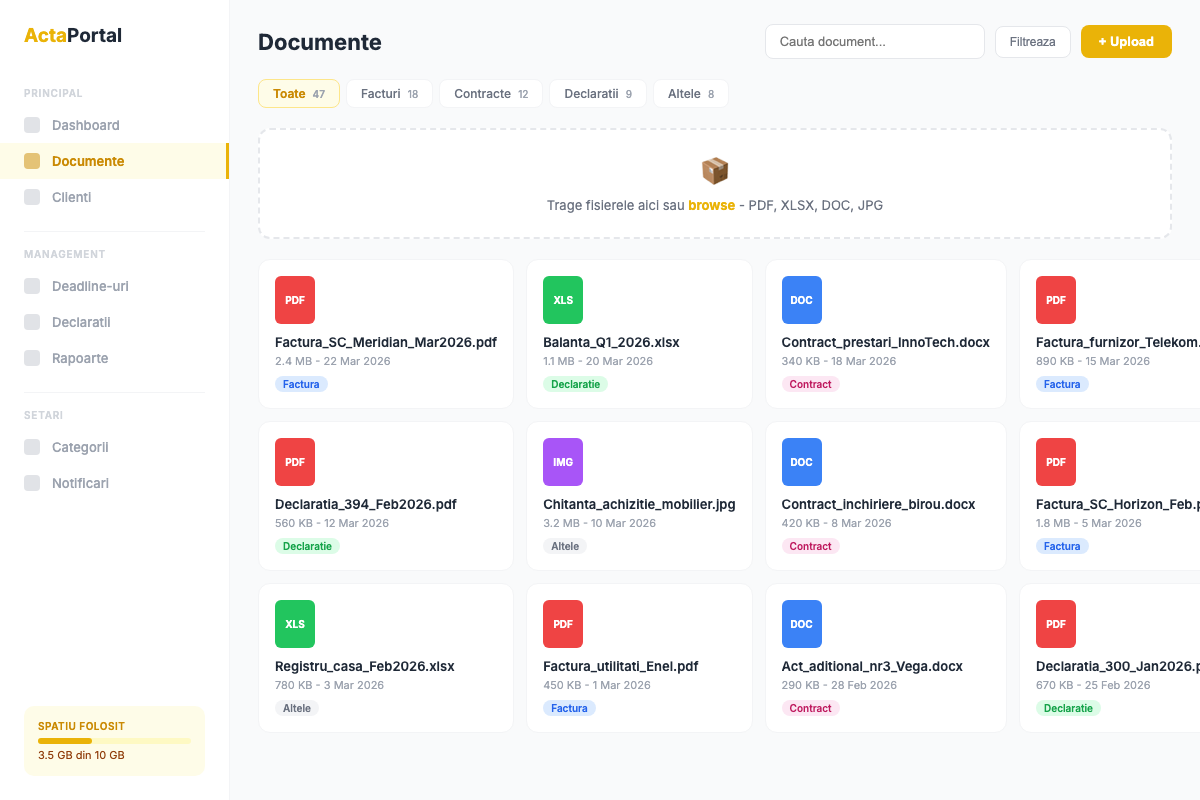Open the Rapoarte section icon

[30, 358]
